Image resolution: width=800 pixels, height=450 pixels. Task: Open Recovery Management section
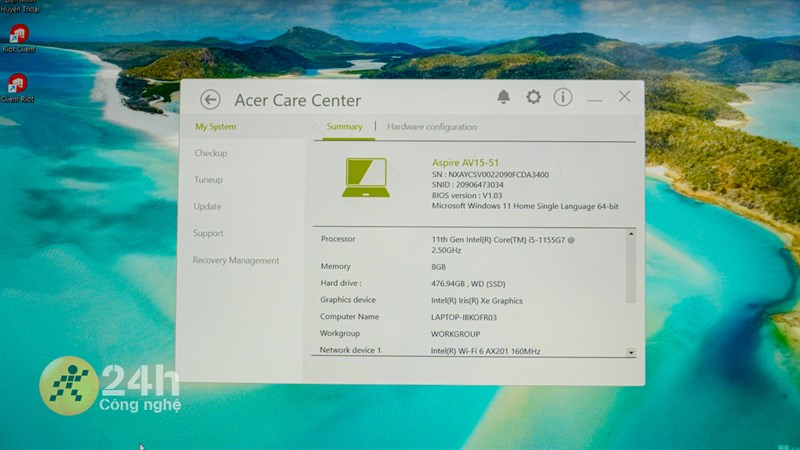[x=236, y=260]
